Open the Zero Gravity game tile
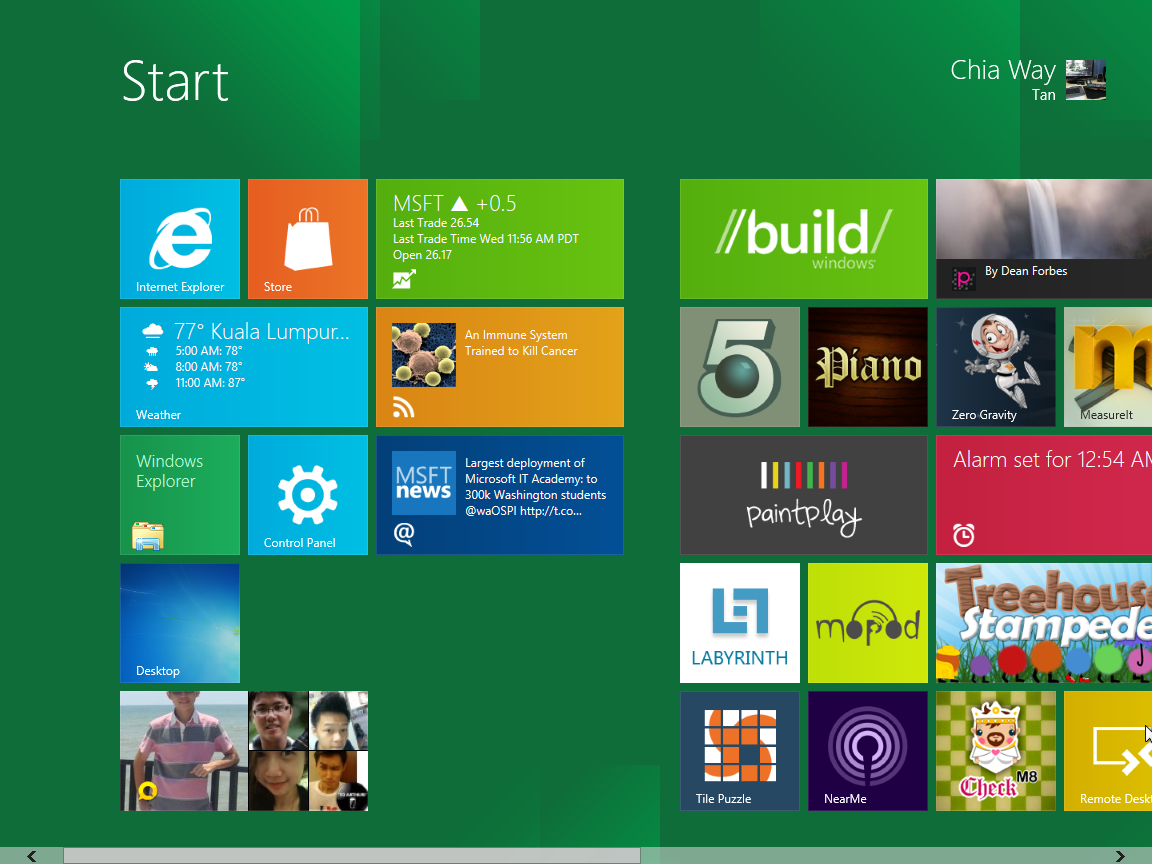The height and width of the screenshot is (864, 1152). (x=996, y=367)
